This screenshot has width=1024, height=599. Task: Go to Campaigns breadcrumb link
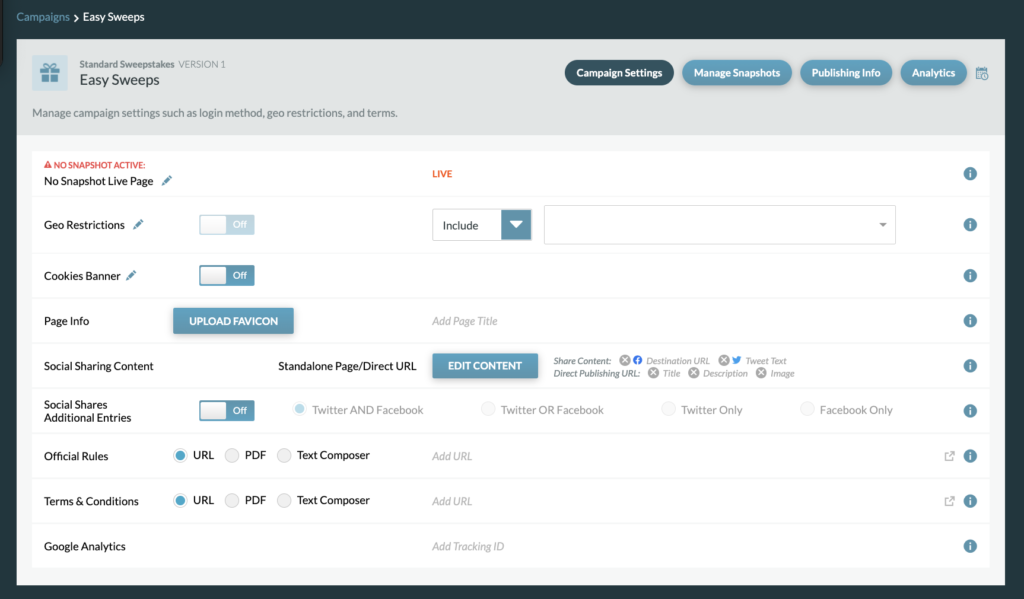click(x=43, y=17)
